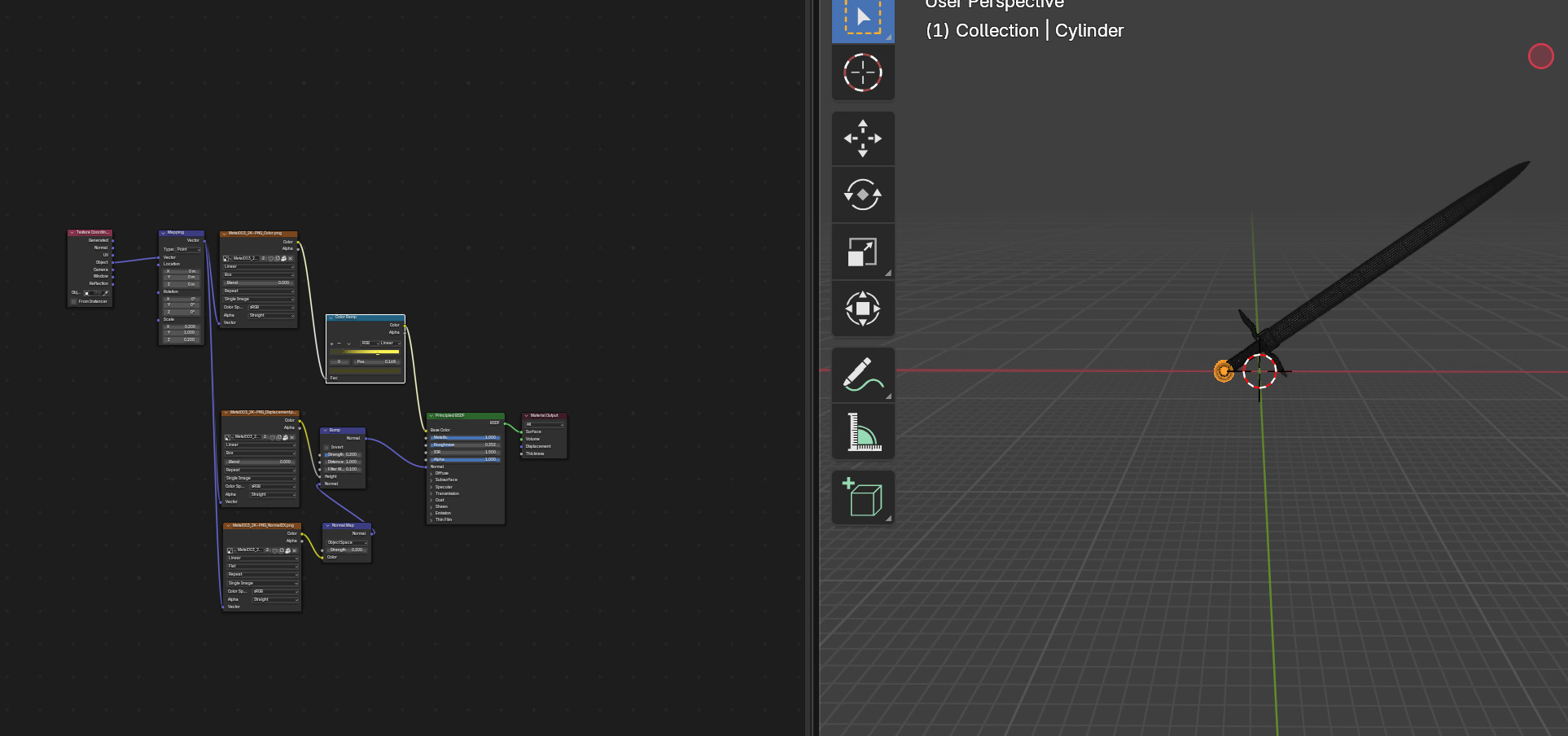1568x736 pixels.
Task: Click the Alpha slider in Principled BSDF
Action: coord(464,459)
